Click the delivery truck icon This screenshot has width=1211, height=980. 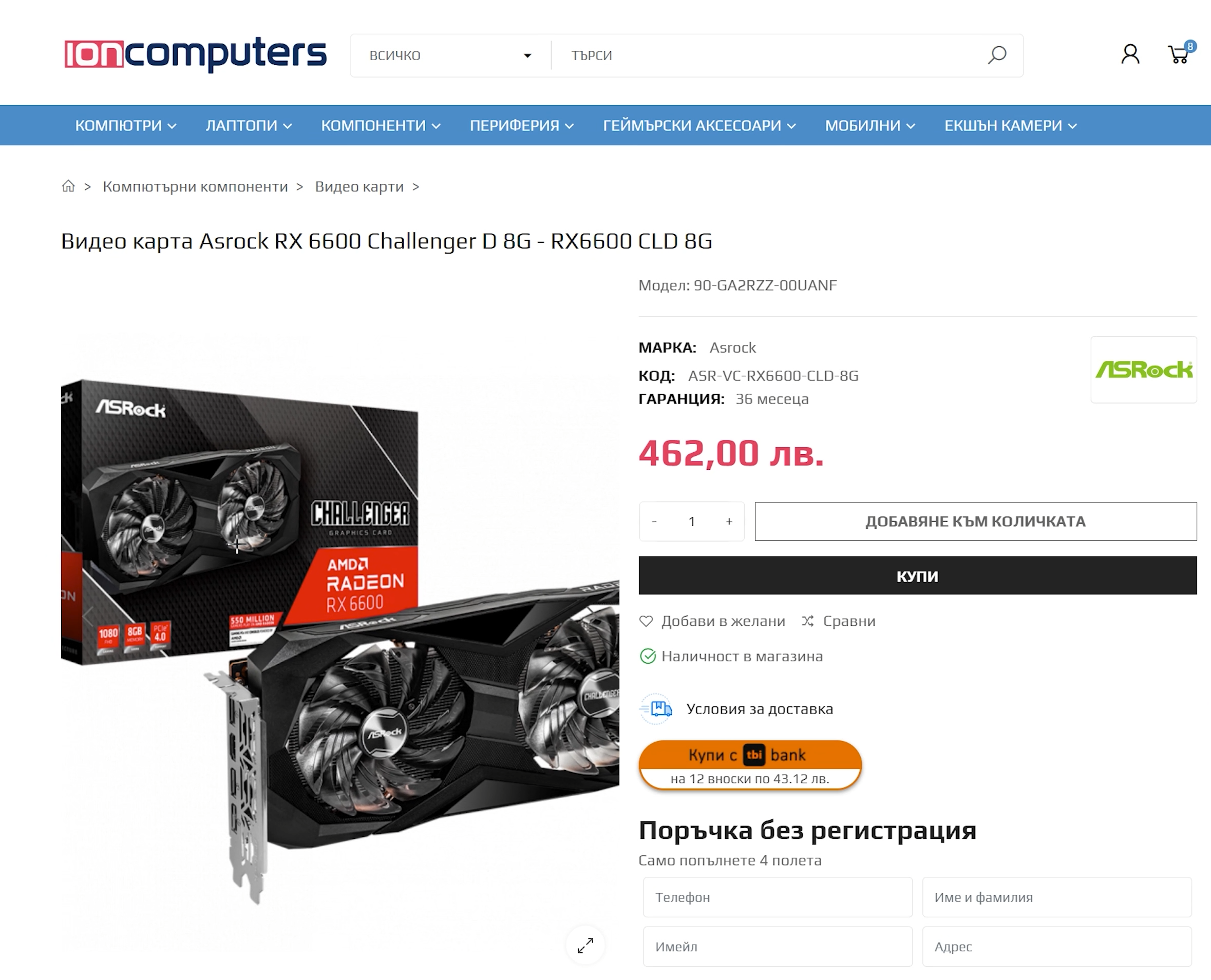(x=656, y=708)
